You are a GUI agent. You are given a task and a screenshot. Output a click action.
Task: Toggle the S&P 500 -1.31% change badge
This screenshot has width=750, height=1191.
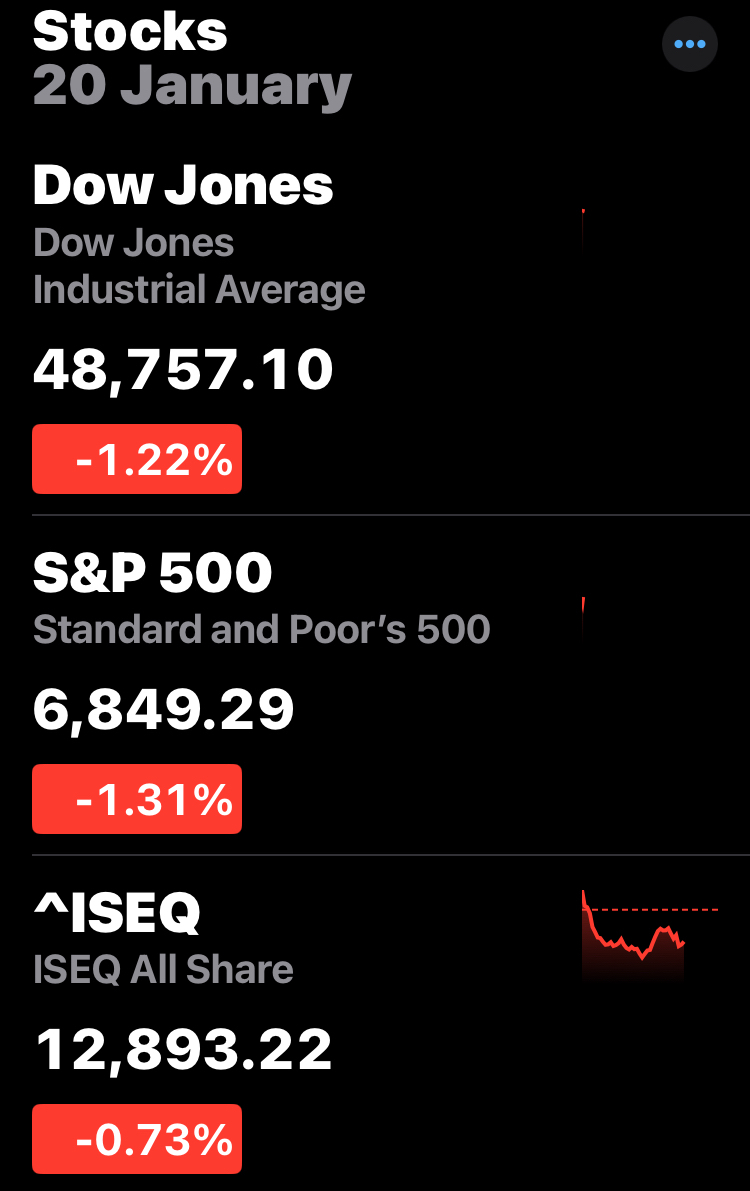[137, 799]
